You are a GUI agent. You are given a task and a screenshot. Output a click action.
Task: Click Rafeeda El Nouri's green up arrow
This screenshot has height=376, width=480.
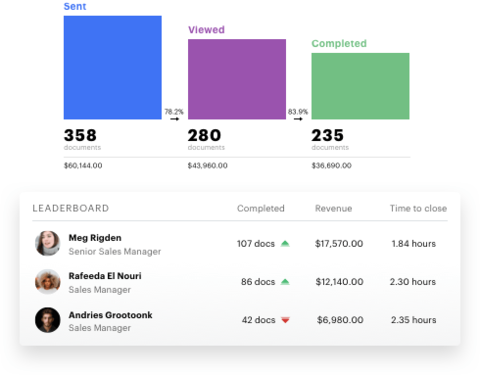285,282
